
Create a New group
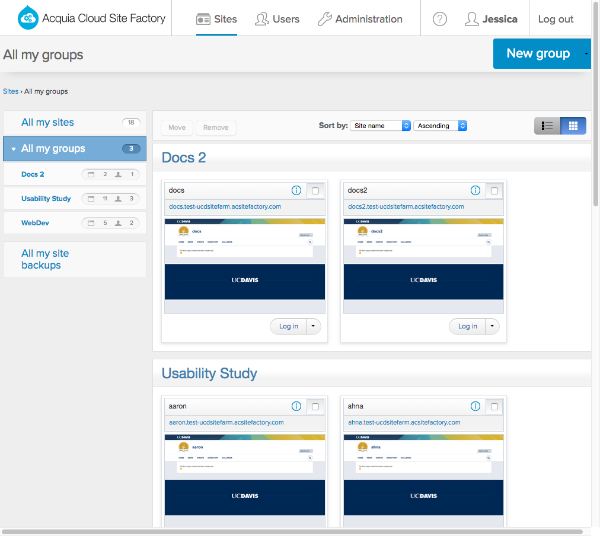coord(538,53)
